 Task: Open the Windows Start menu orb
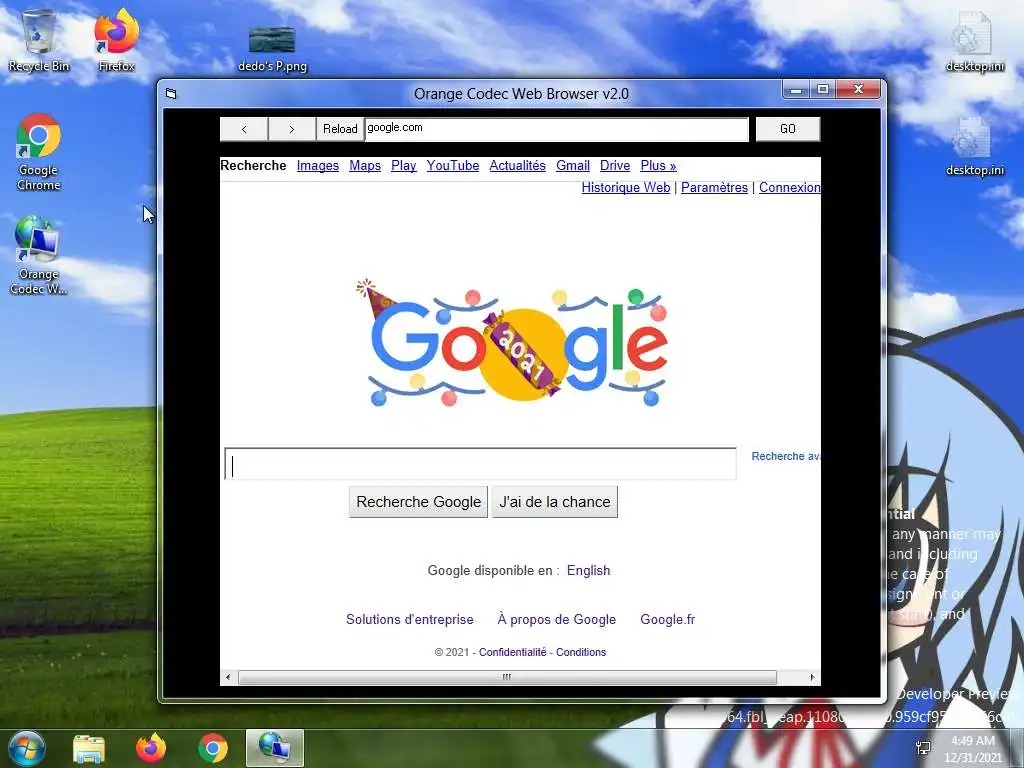[26, 748]
